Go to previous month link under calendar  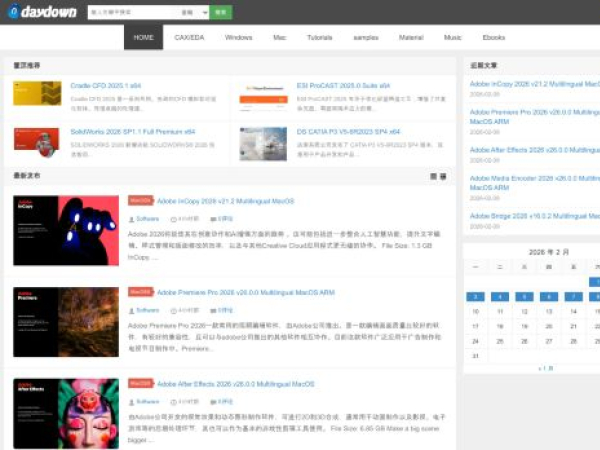click(545, 368)
